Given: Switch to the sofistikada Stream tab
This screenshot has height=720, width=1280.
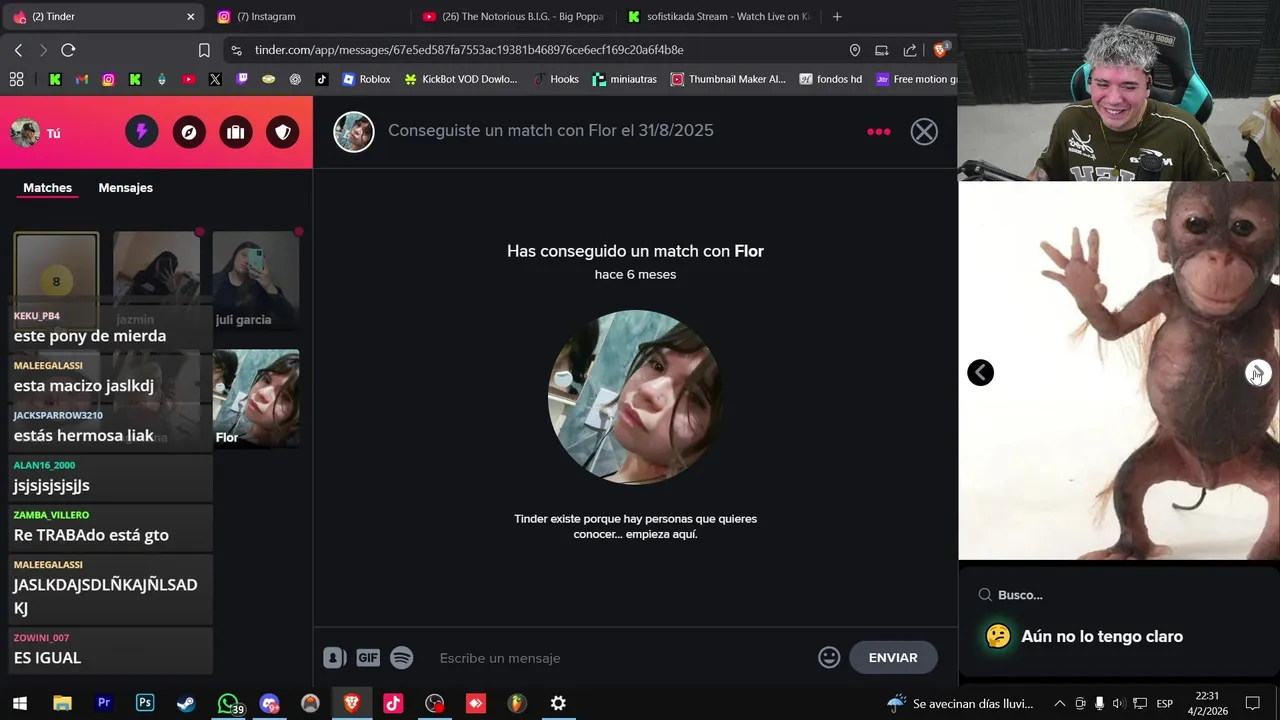Looking at the screenshot, I should click(x=719, y=16).
